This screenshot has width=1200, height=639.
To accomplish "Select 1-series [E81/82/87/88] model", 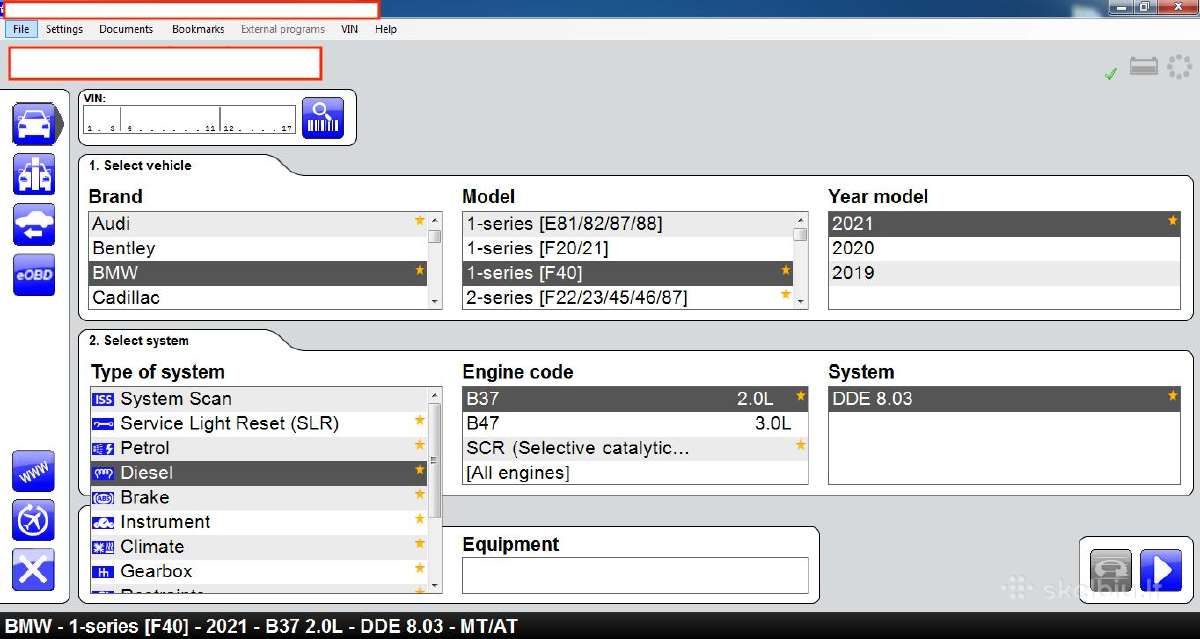I will (x=628, y=223).
